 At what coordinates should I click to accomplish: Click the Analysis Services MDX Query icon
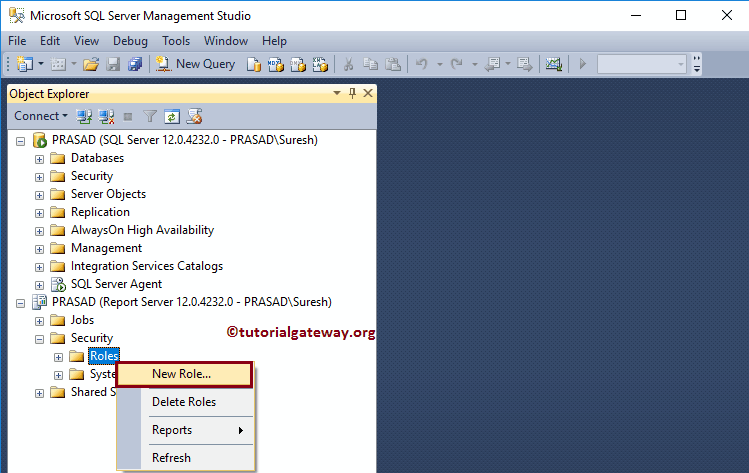point(276,64)
